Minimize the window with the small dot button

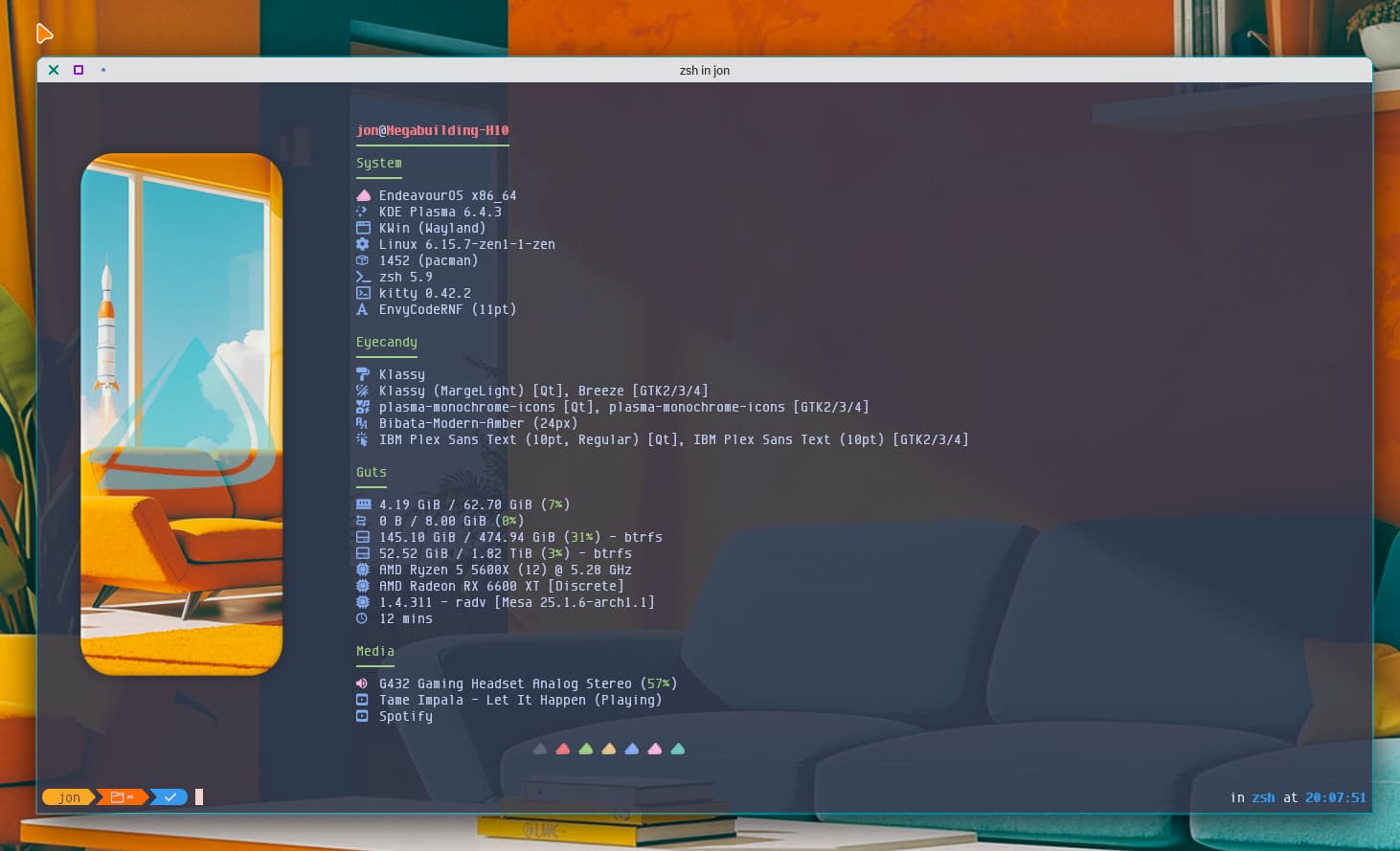click(103, 70)
